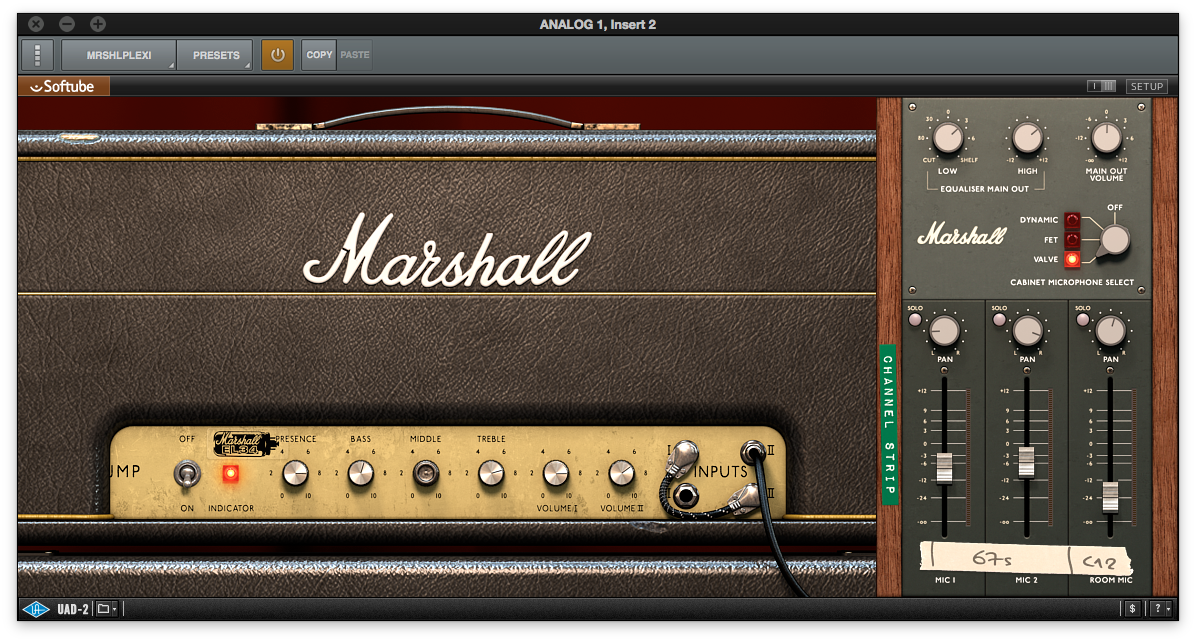Open the plugin options menu with three dots
Viewport: 1196px width, 642px height.
point(37,55)
